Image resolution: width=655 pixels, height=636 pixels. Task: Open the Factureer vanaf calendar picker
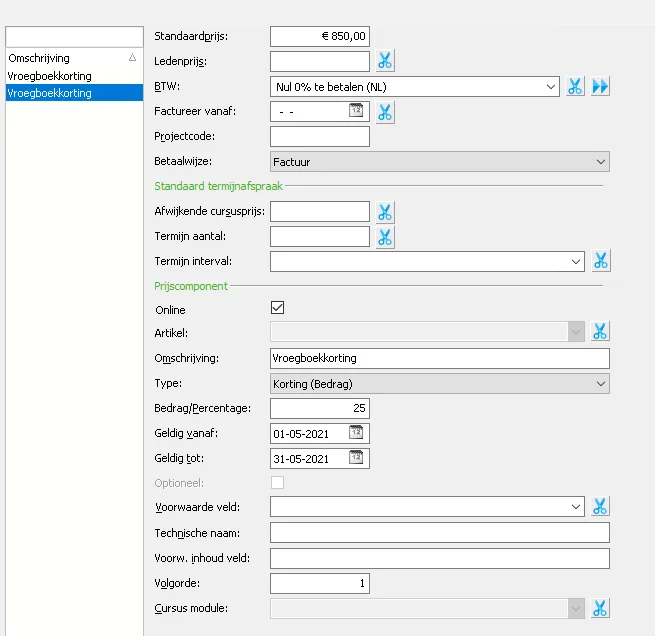coord(356,111)
